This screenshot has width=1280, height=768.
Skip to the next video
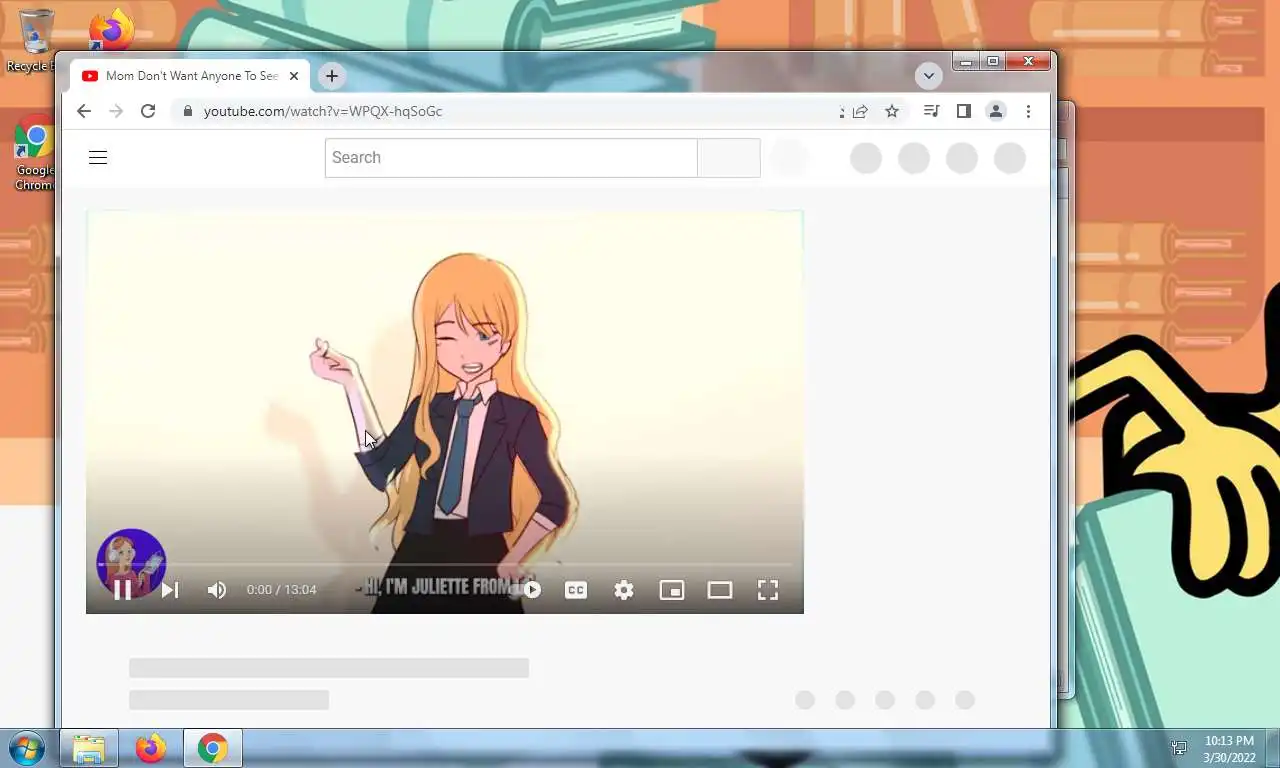170,590
